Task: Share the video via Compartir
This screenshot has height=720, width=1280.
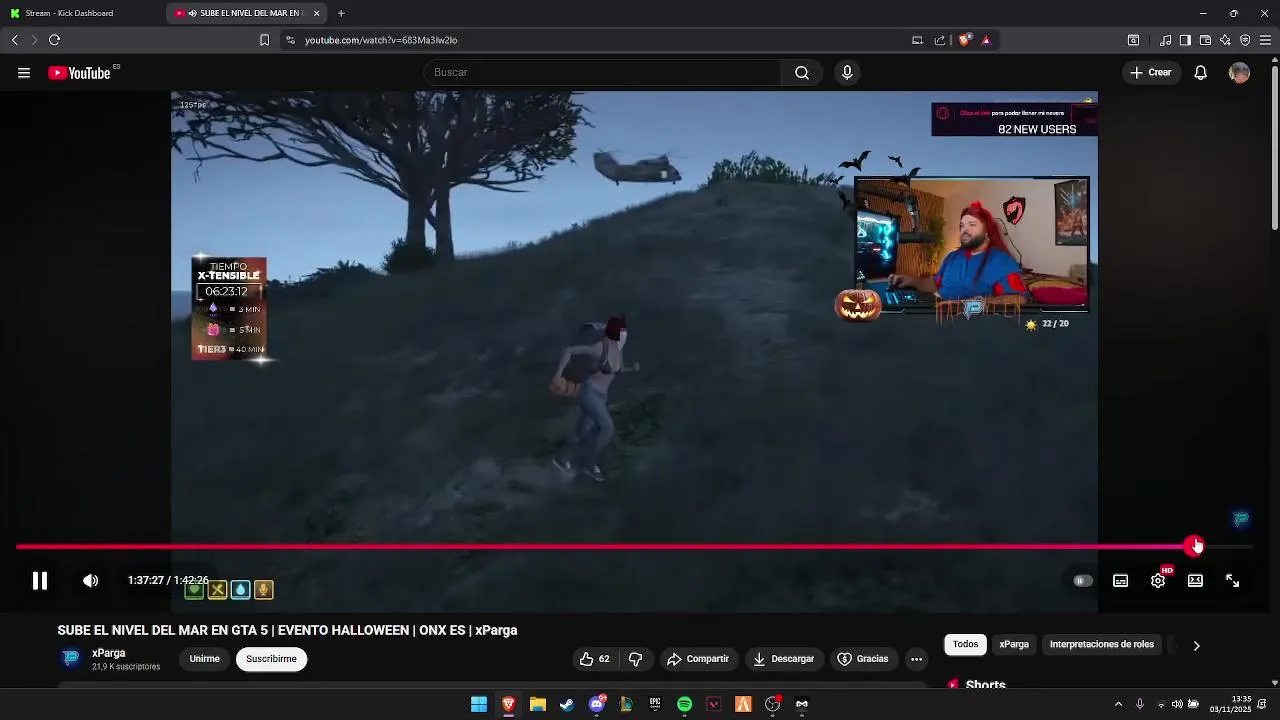Action: coord(698,659)
